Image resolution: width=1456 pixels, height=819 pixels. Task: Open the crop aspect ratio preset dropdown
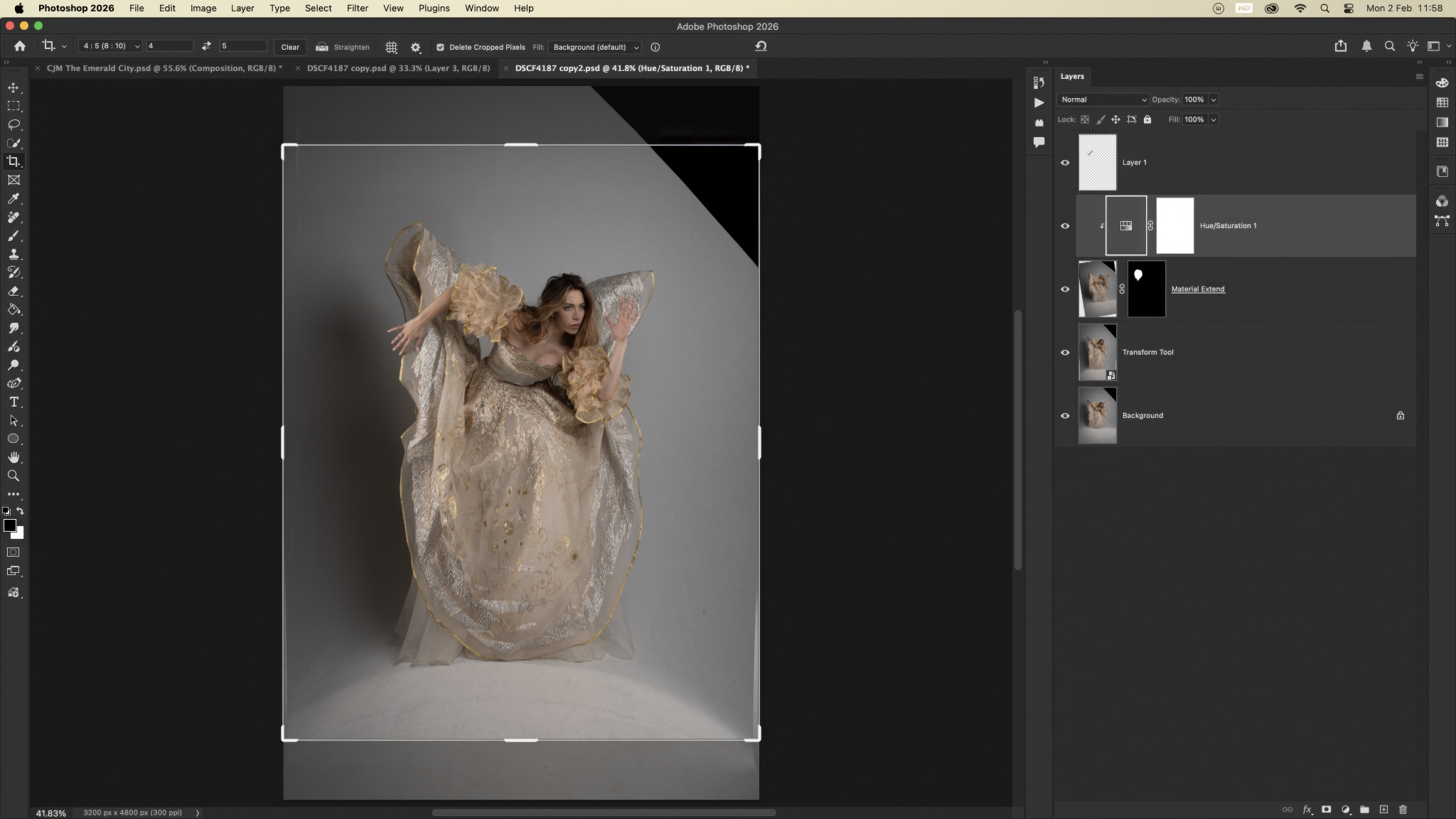[111, 46]
